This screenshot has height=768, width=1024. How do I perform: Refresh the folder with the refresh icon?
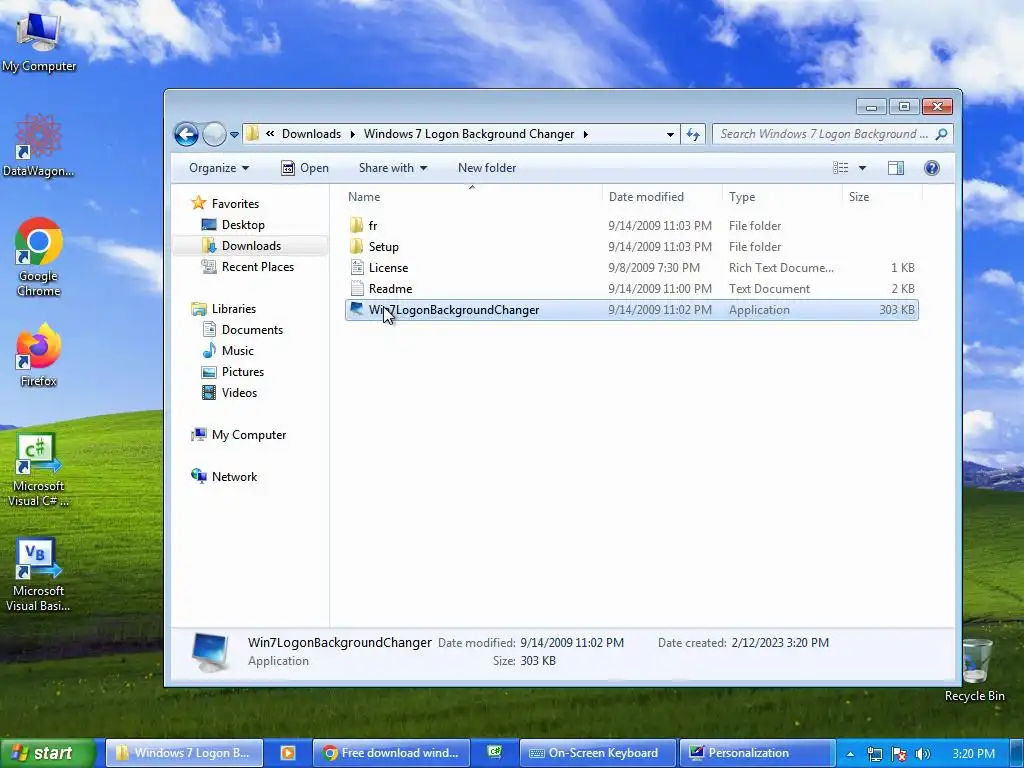point(693,135)
